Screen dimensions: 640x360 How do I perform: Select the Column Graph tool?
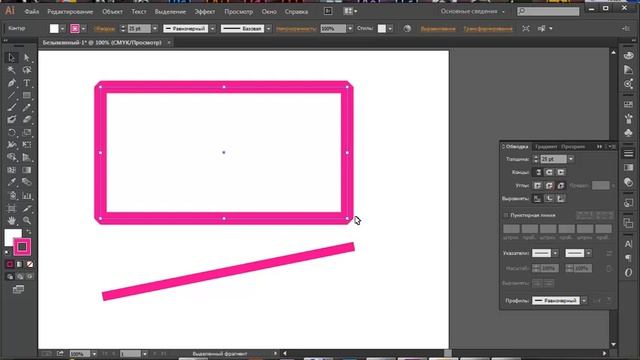tap(27, 196)
